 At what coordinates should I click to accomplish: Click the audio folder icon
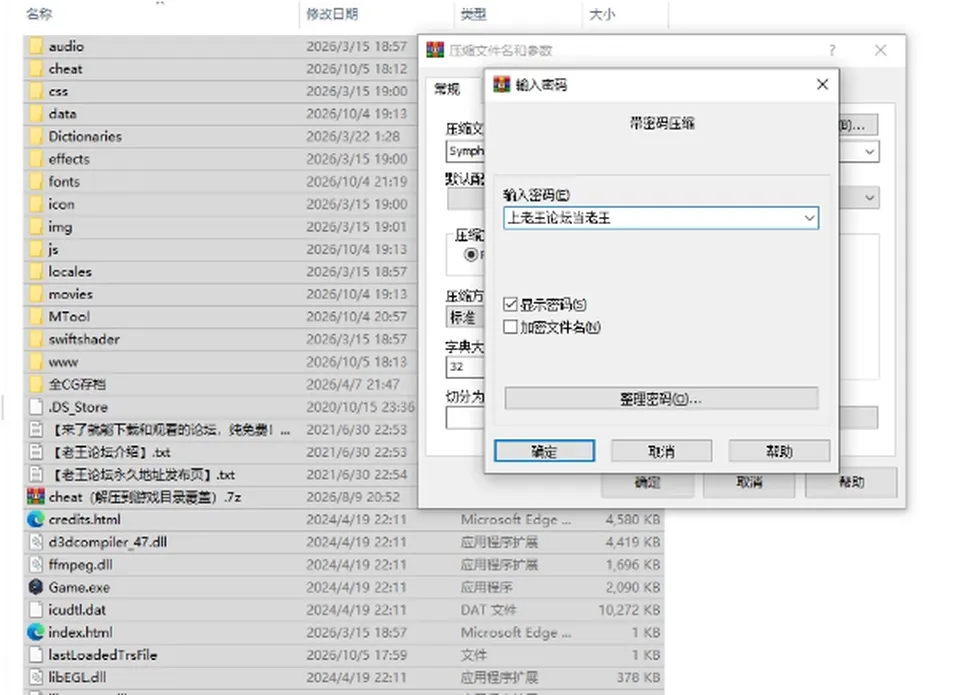(x=36, y=46)
